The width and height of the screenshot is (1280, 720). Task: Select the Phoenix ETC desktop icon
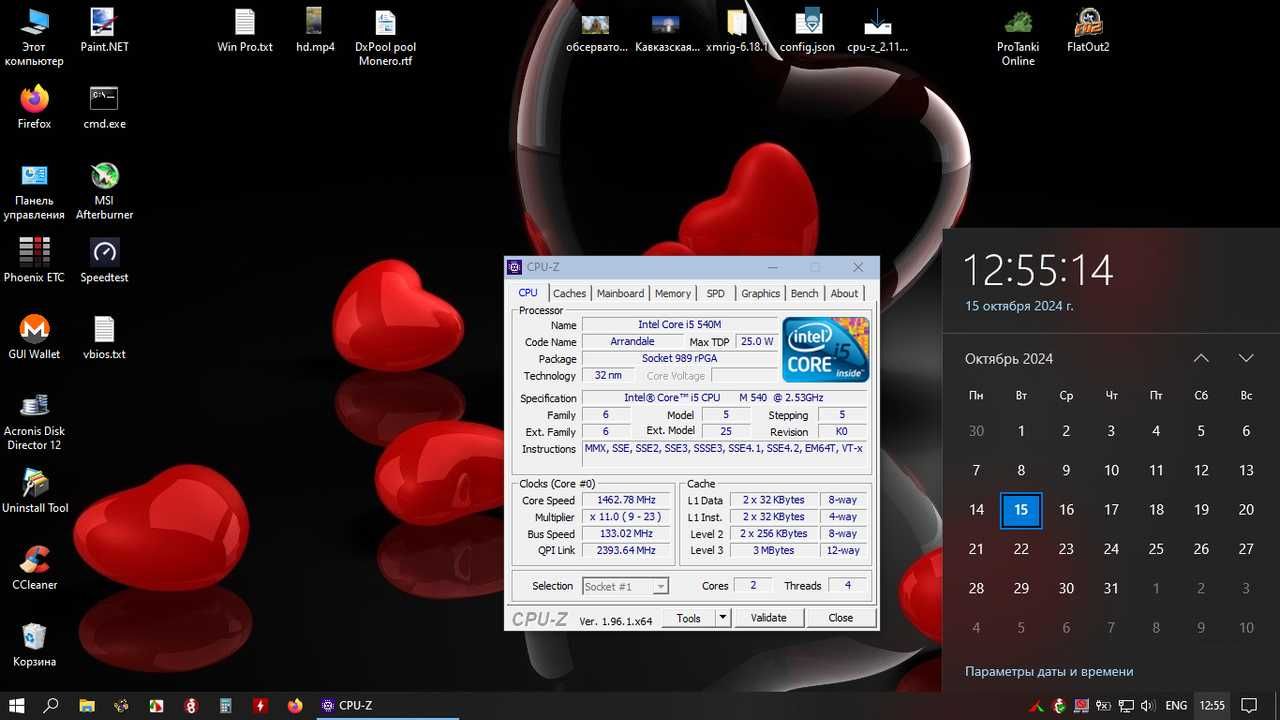[x=34, y=260]
